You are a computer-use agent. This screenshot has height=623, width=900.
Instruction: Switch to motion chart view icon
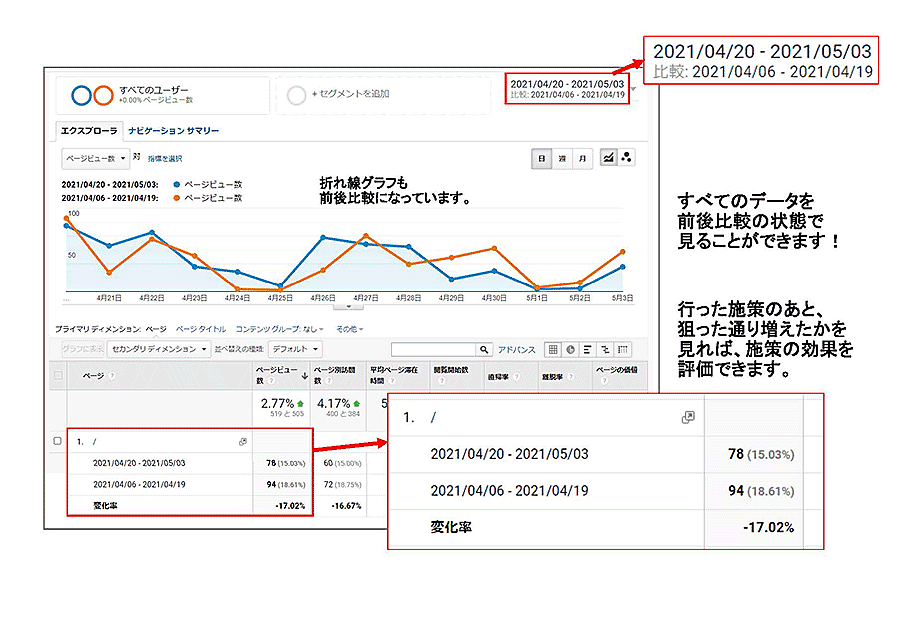coord(627,158)
